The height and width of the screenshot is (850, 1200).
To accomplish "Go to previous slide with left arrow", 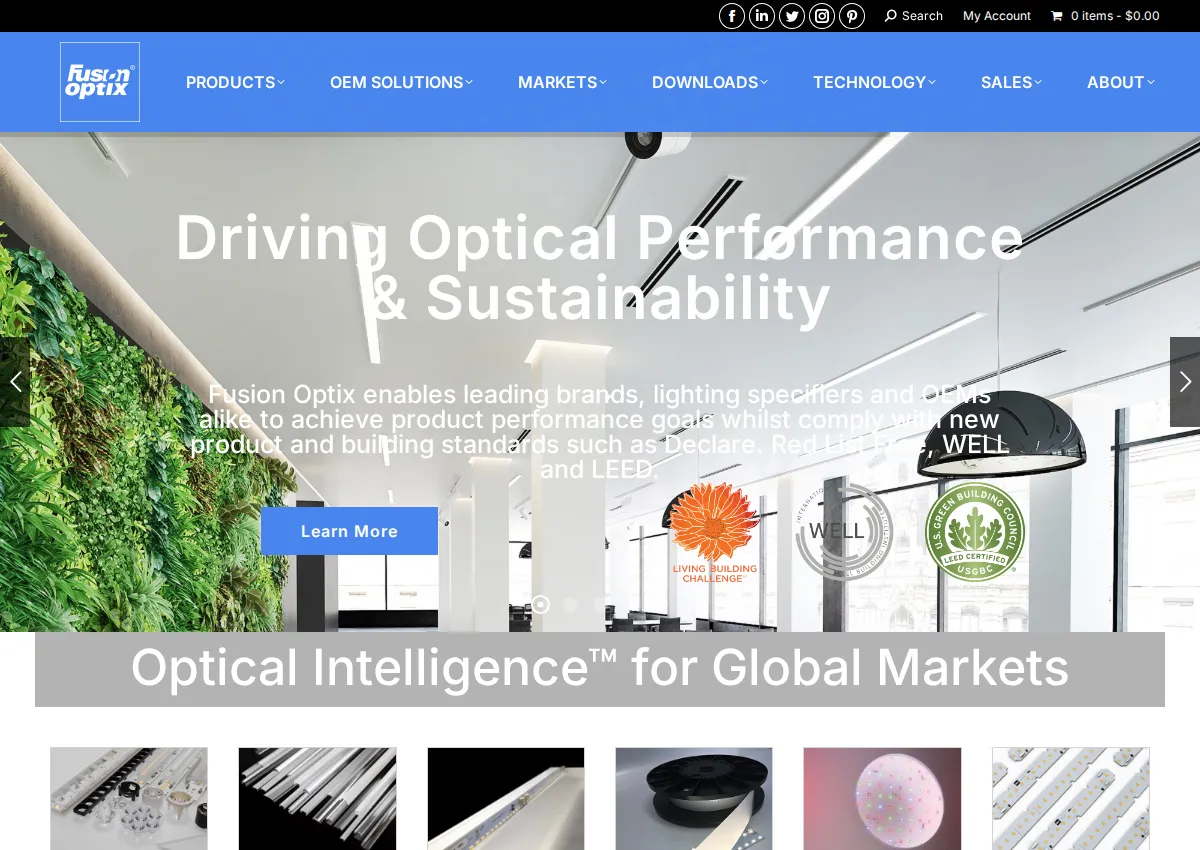I will (15, 382).
